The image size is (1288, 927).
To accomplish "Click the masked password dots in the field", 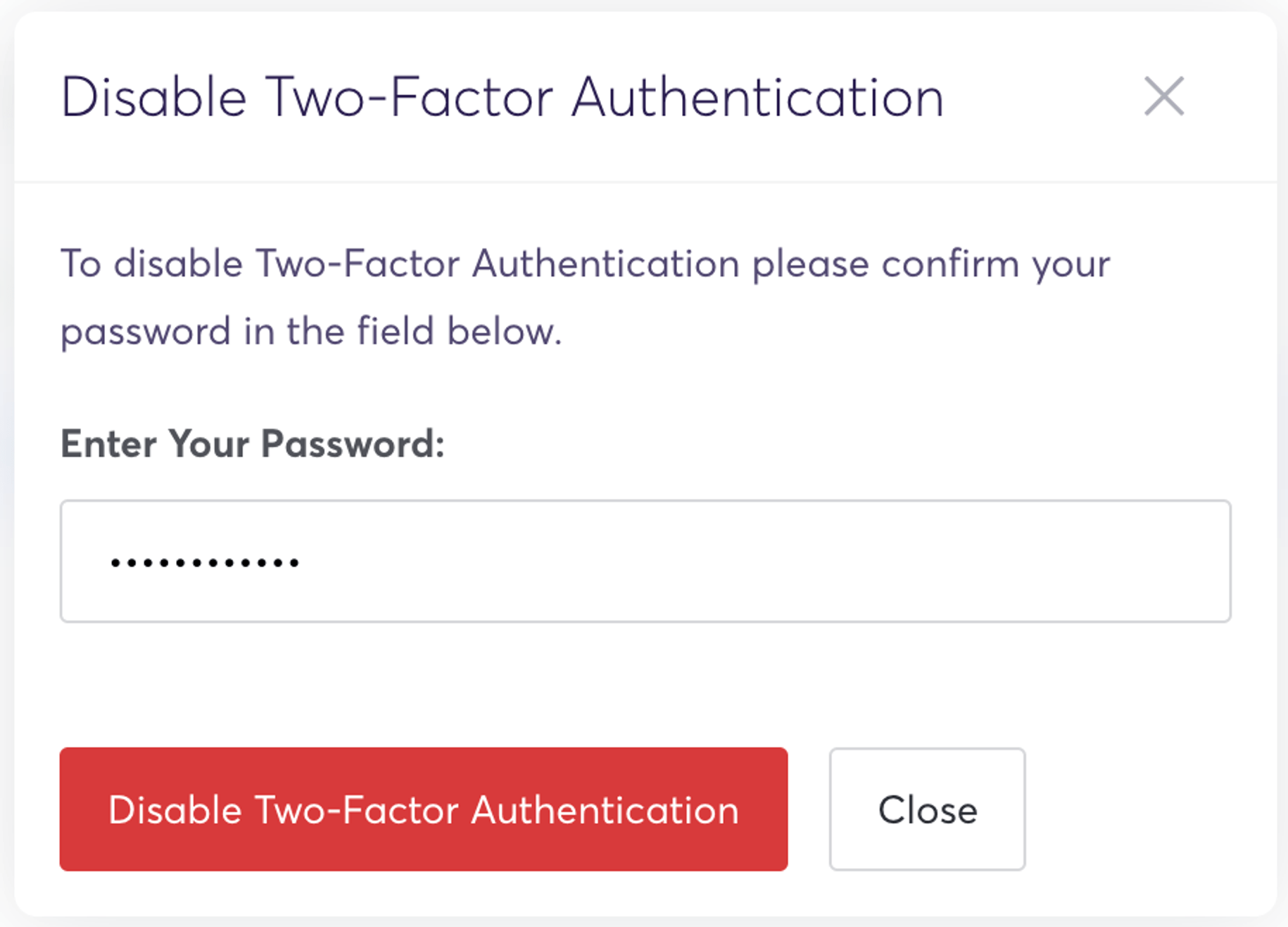I will 204,562.
